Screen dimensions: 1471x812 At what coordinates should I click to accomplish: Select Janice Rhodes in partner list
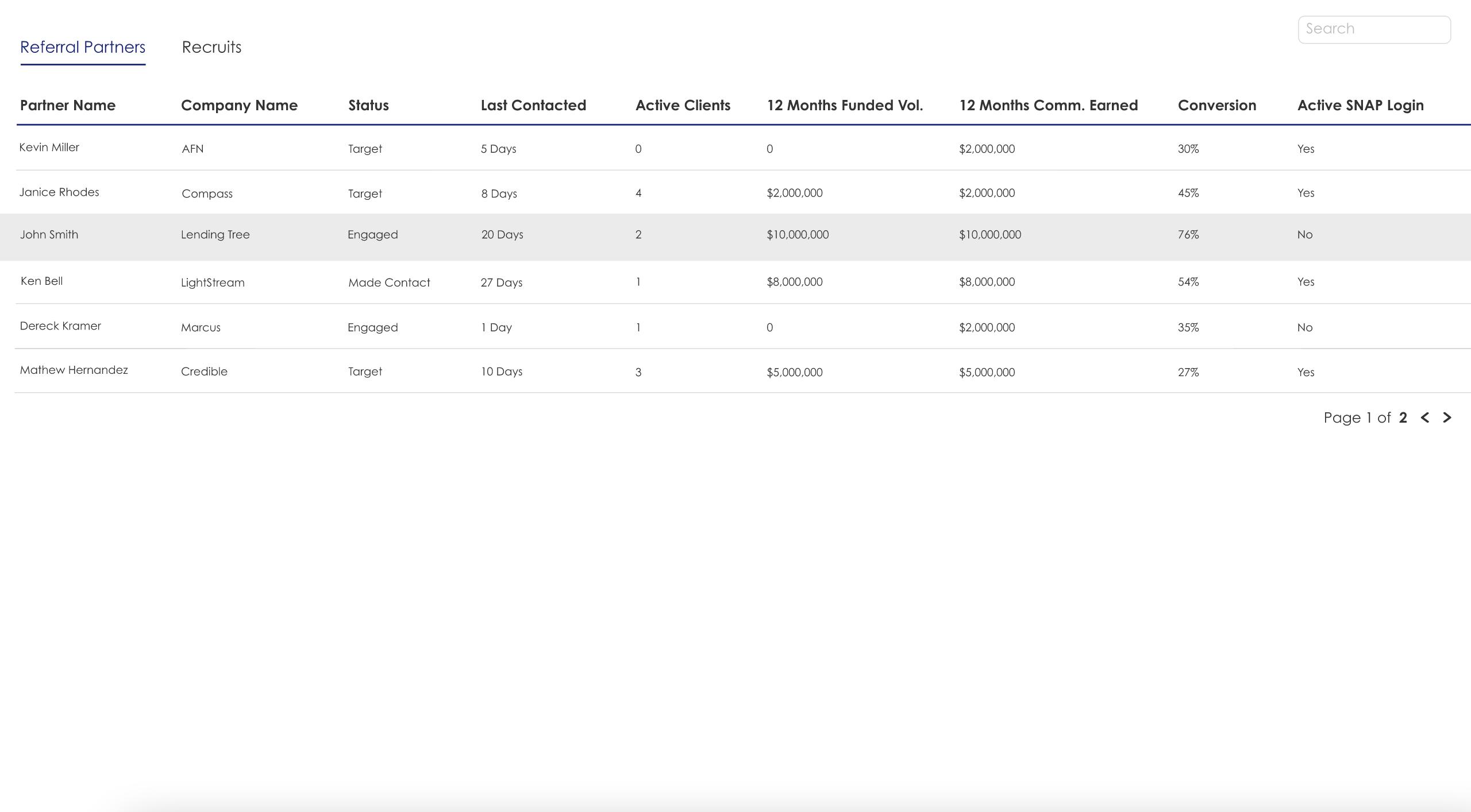tap(59, 192)
